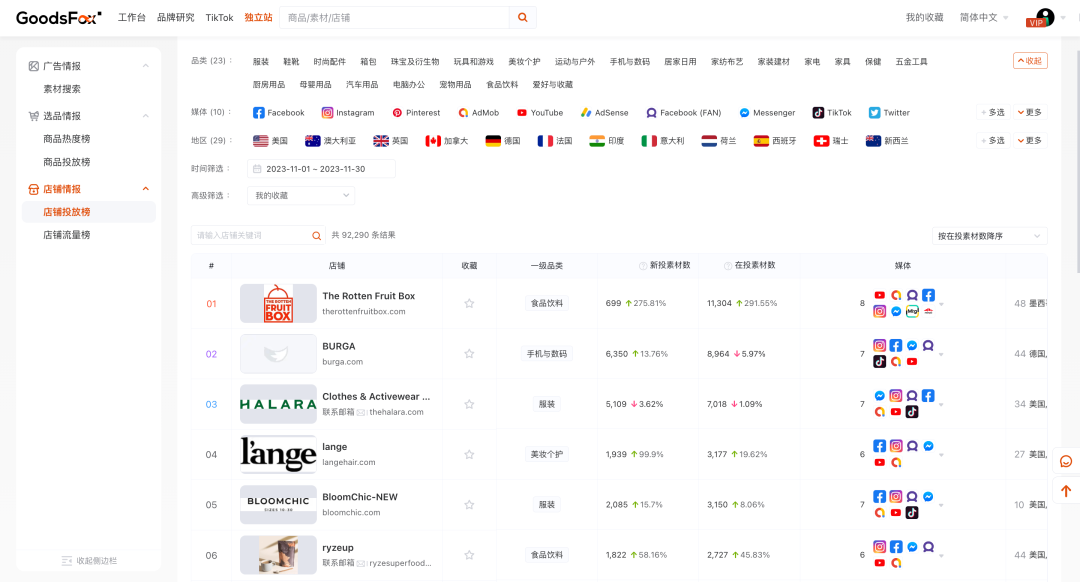Image resolution: width=1080 pixels, height=582 pixels.
Task: Select the 宠物用品 category filter
Action: [x=455, y=85]
